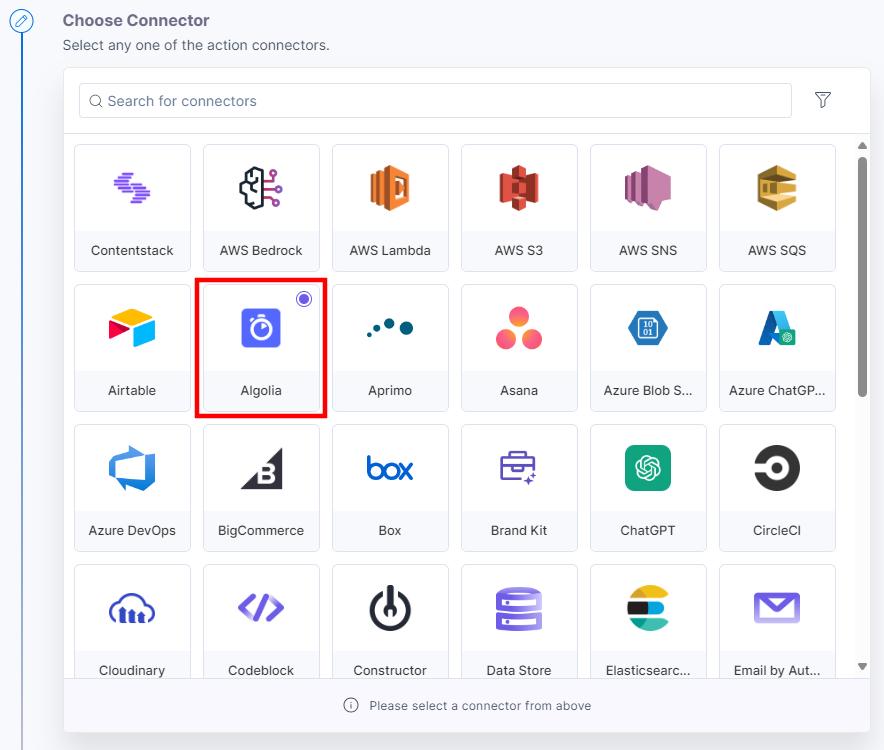Image resolution: width=884 pixels, height=750 pixels.
Task: Click the "CircleCI" label text
Action: click(x=777, y=531)
